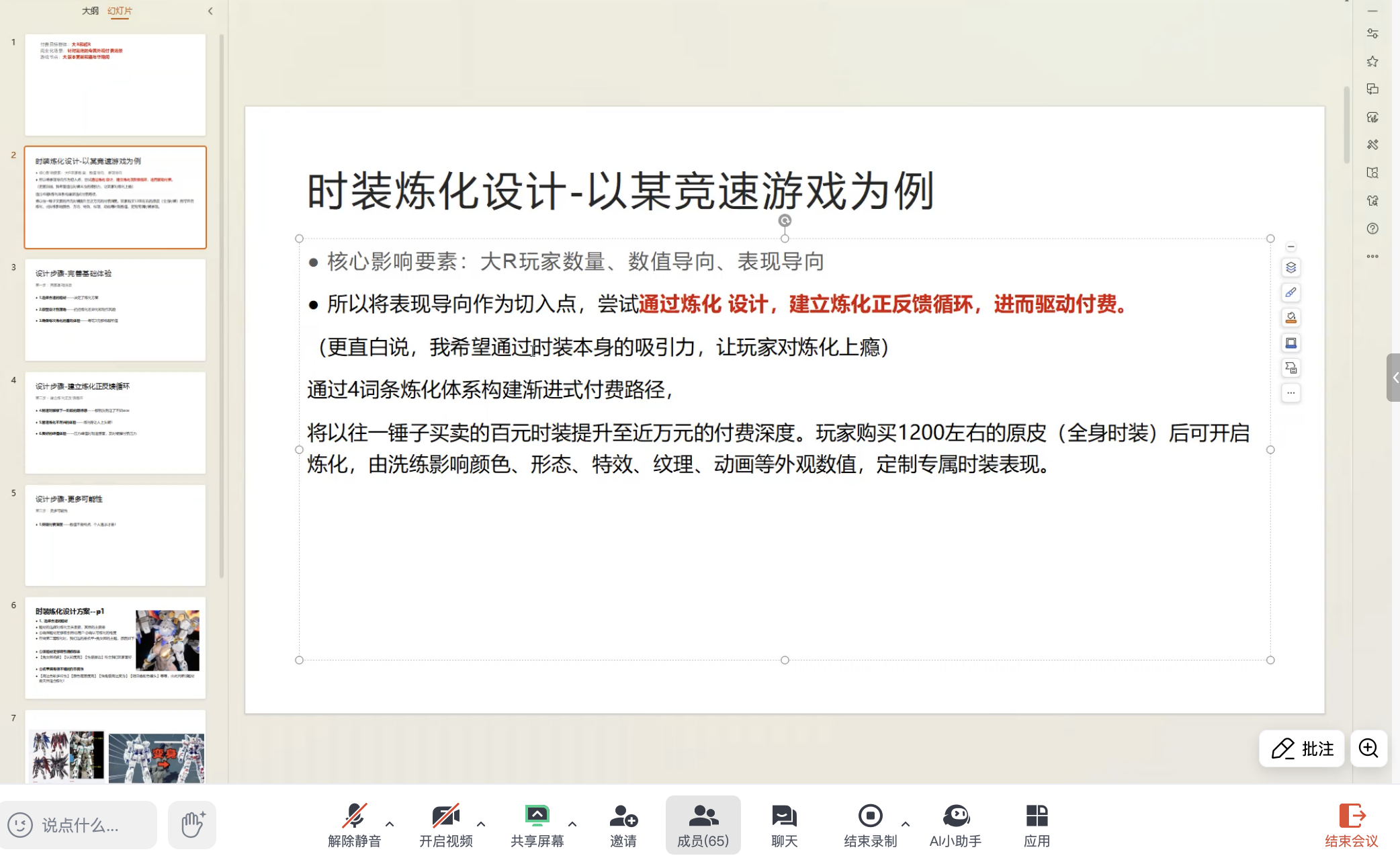Click the help question-mark icon in right sidebar

(x=1372, y=228)
